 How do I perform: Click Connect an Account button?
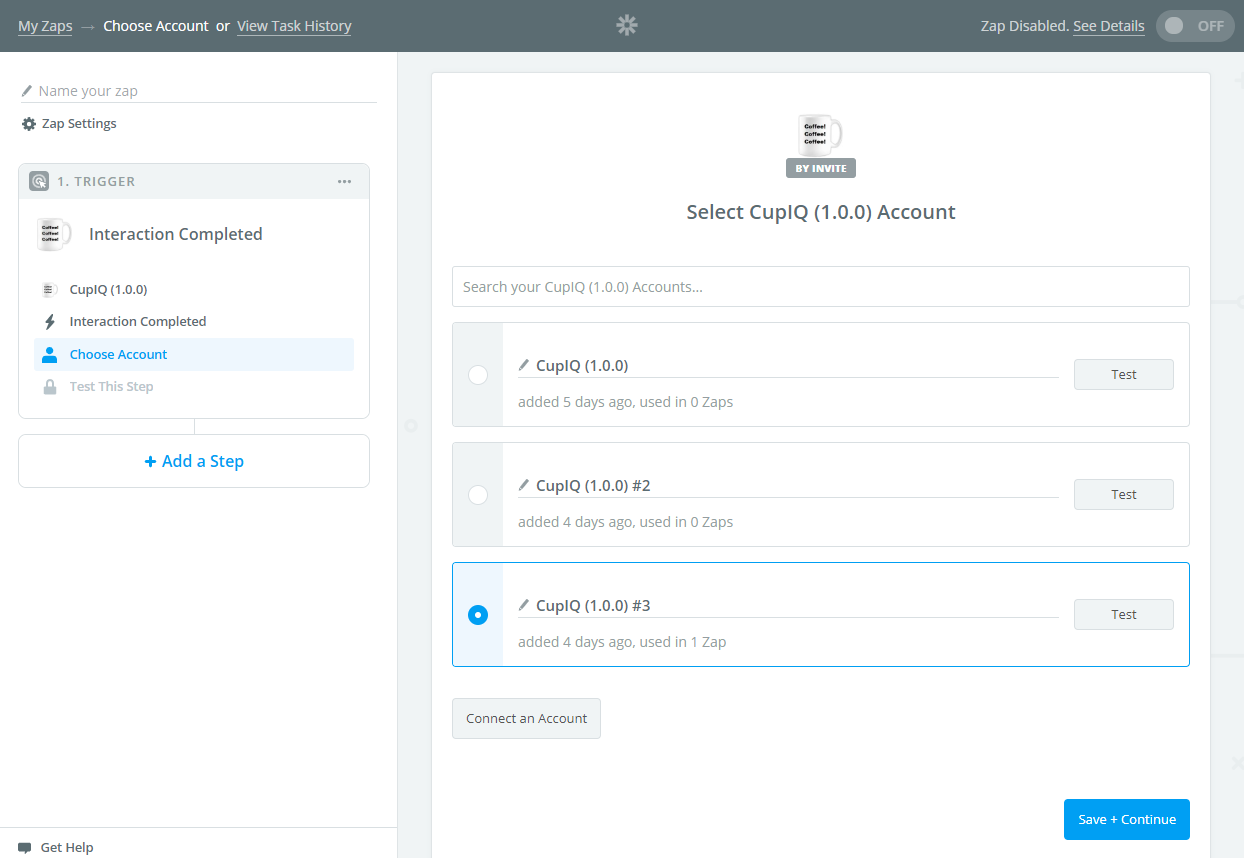[526, 718]
